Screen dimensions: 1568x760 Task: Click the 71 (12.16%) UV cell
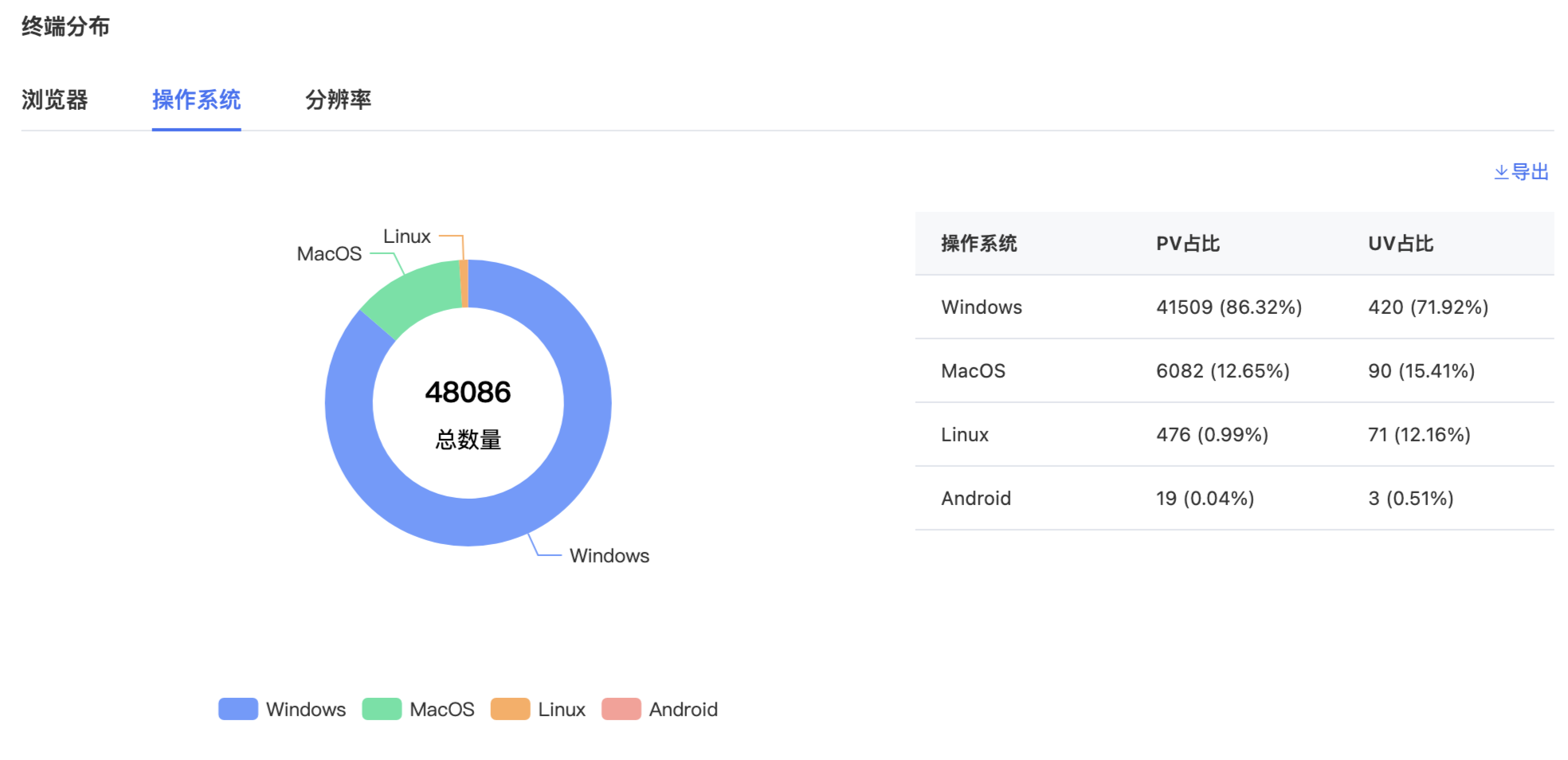(x=1419, y=435)
